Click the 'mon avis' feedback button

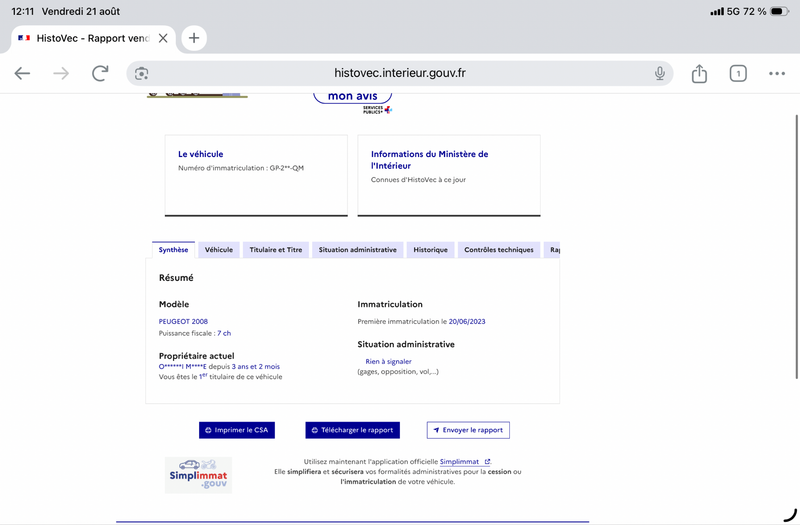tap(353, 96)
